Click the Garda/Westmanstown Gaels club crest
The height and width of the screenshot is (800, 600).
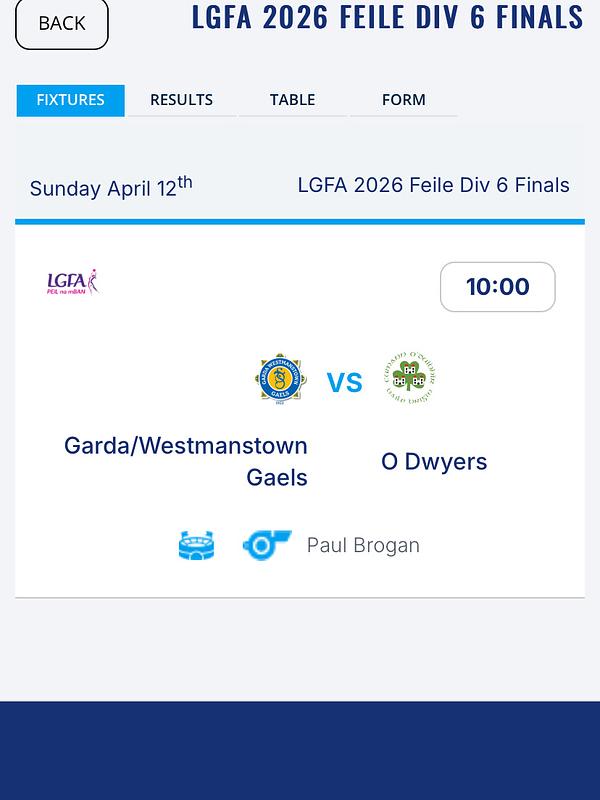(x=280, y=379)
